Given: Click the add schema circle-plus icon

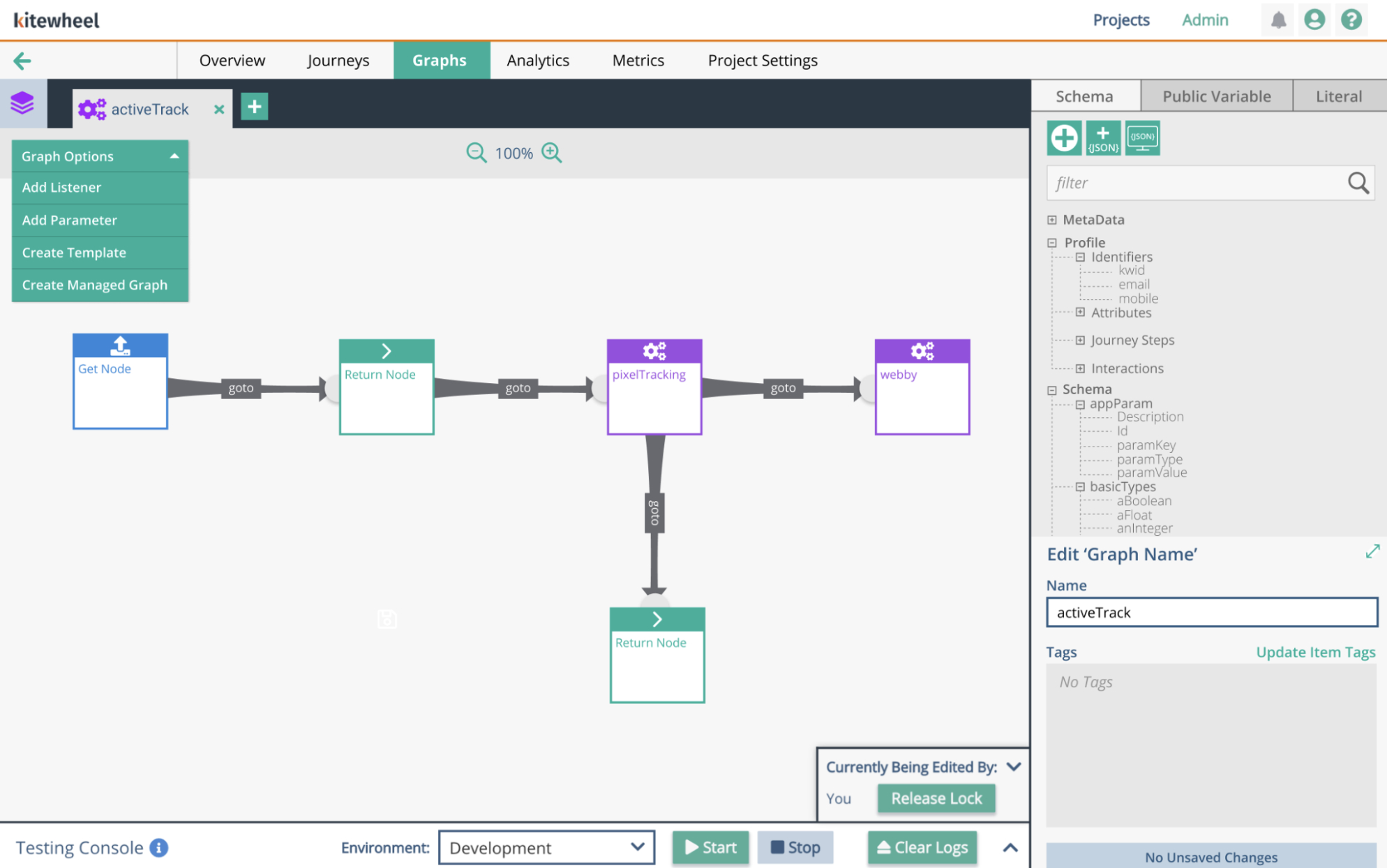Looking at the screenshot, I should [1064, 138].
